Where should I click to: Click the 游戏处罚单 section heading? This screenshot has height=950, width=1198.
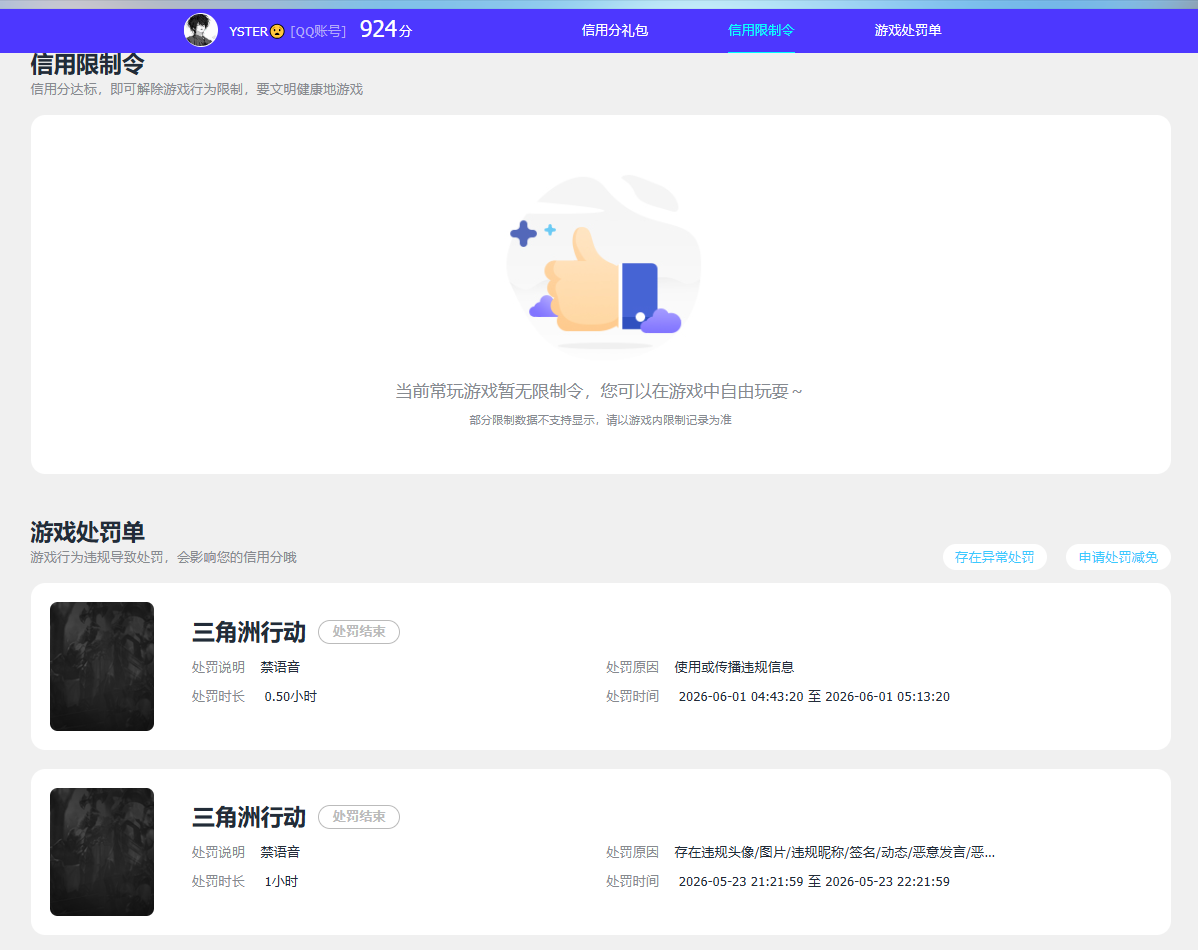(x=87, y=532)
